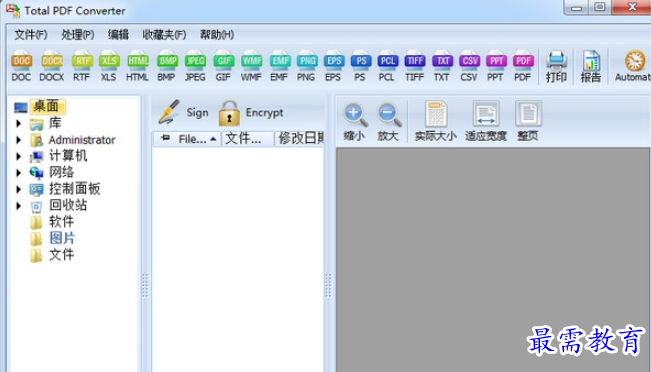
Task: Open the 处理(P) menu
Action: tap(78, 34)
